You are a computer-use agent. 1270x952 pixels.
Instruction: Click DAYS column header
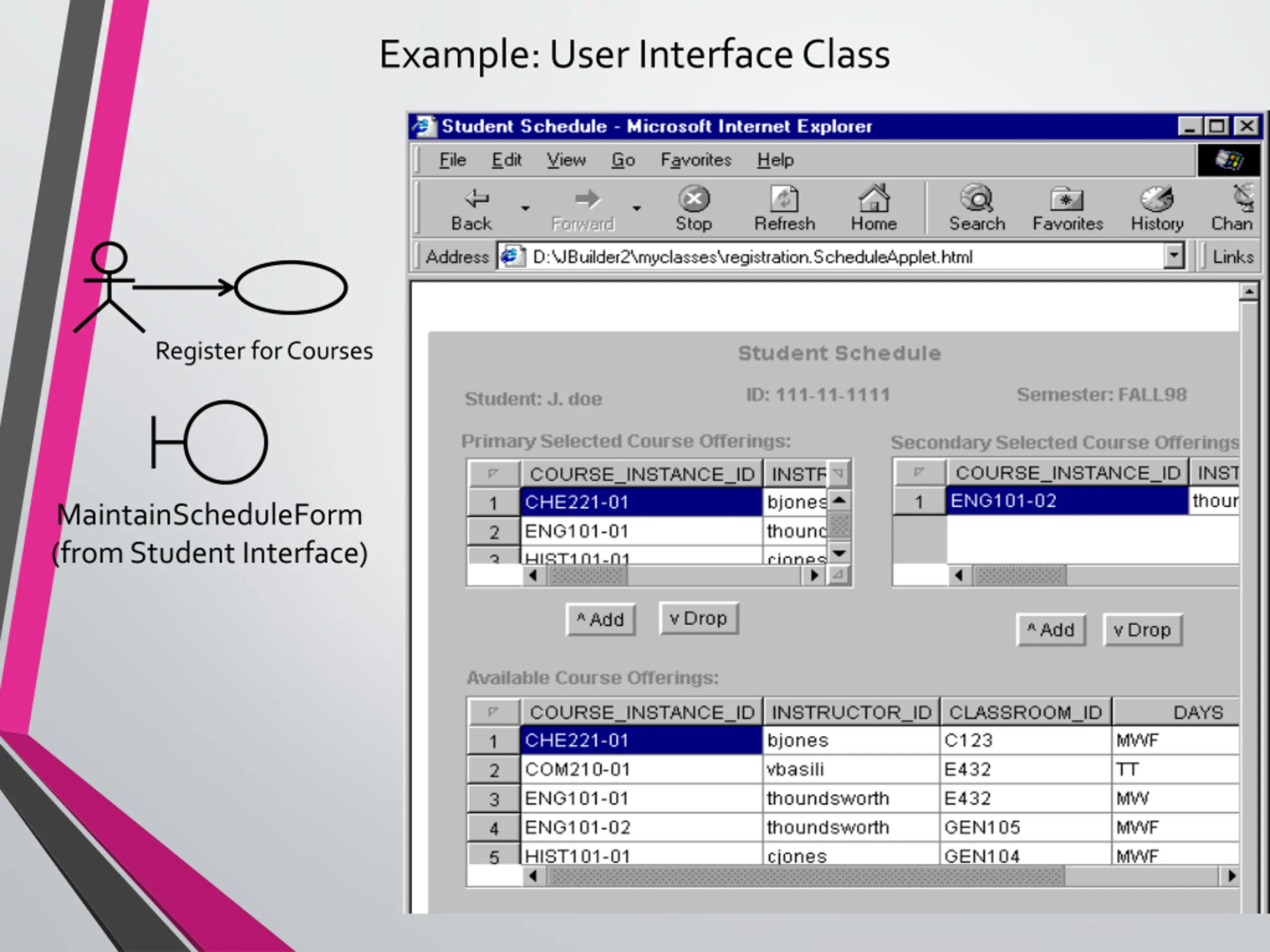pos(1176,712)
